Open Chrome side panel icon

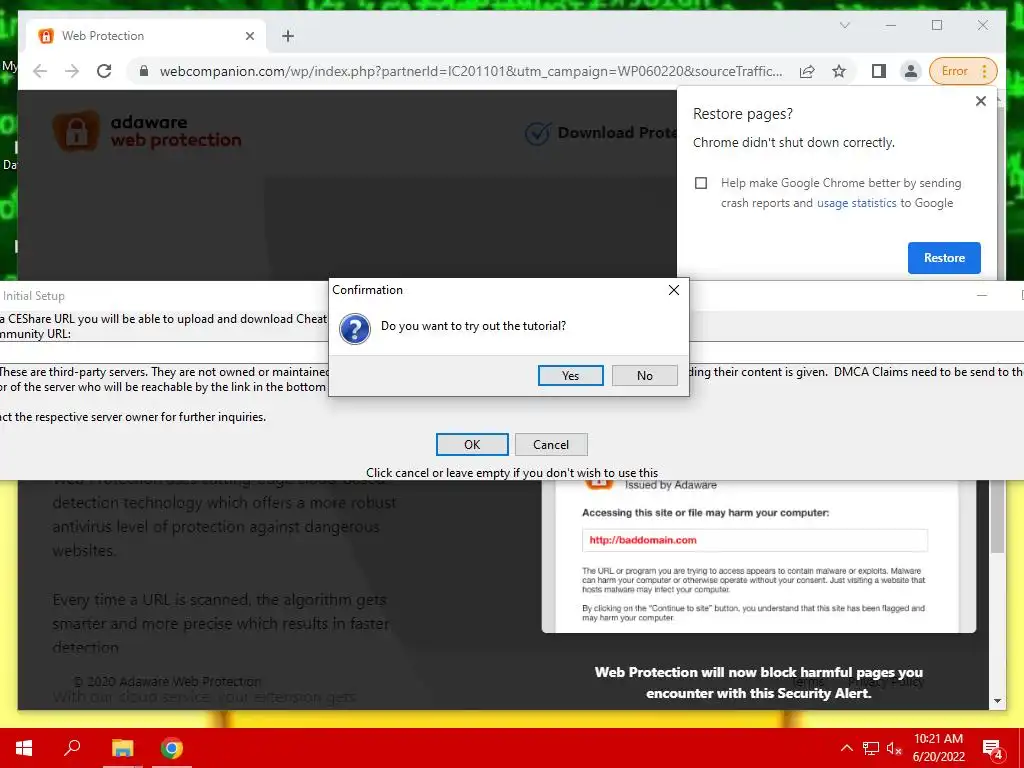point(878,71)
